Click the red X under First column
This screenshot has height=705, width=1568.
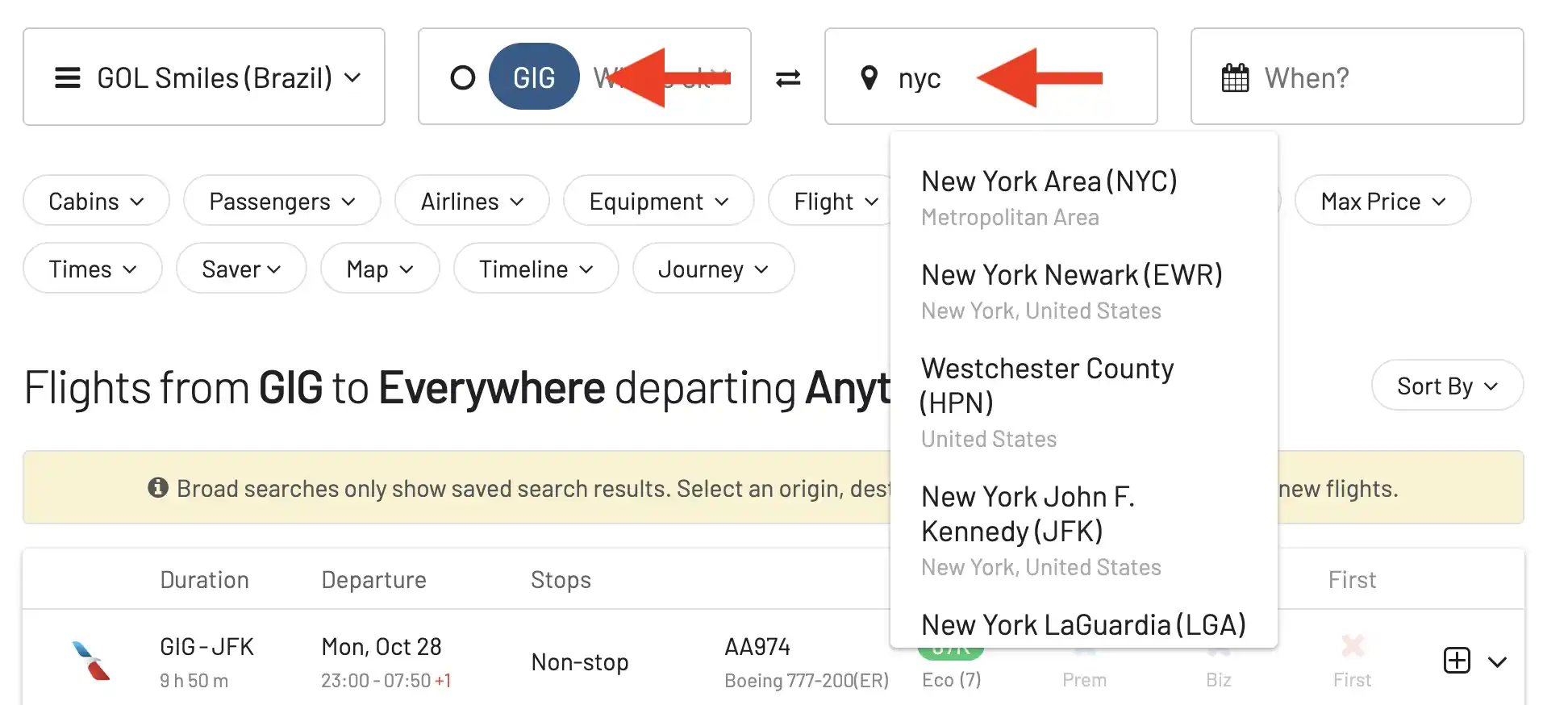click(x=1353, y=645)
